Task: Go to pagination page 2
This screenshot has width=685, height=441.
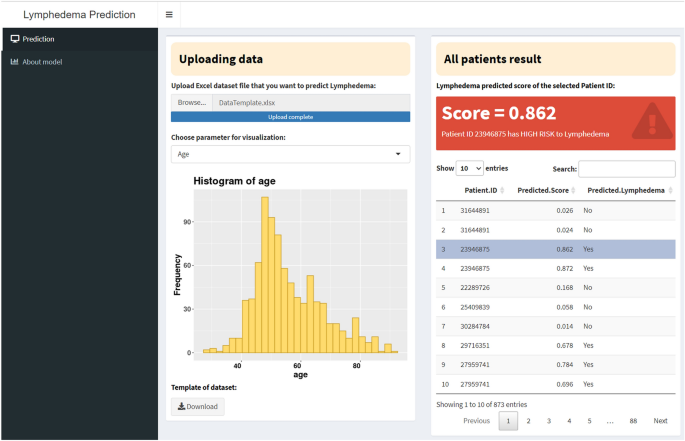Action: [x=528, y=421]
